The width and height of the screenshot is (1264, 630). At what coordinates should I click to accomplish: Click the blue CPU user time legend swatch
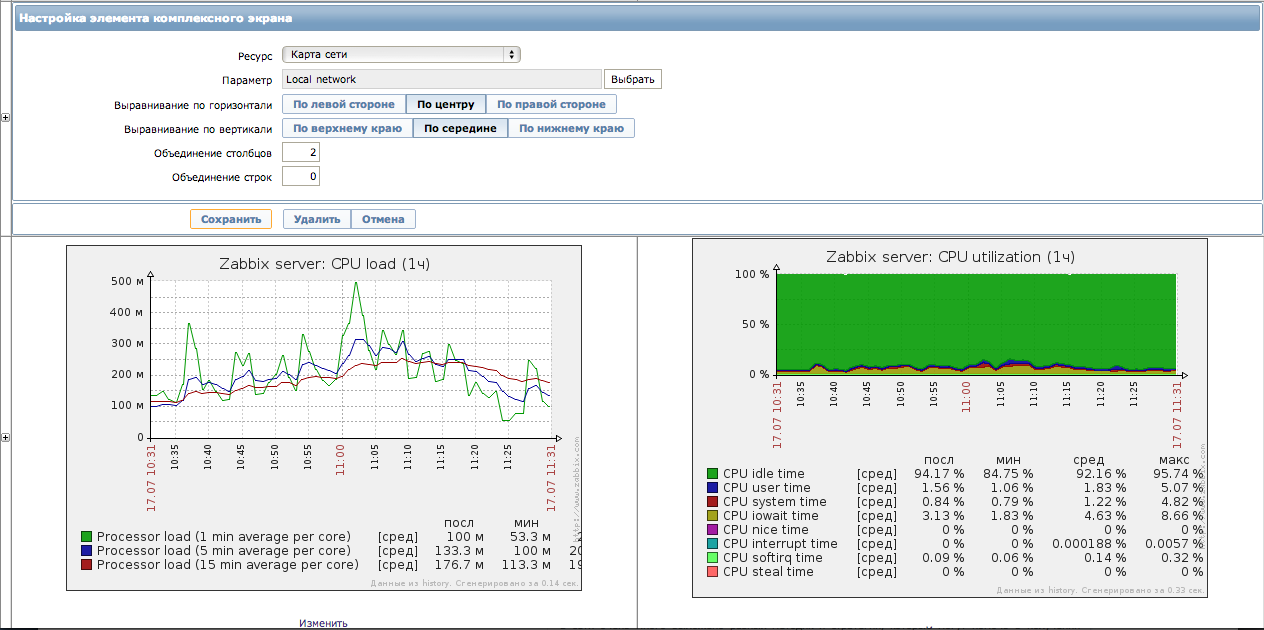712,488
